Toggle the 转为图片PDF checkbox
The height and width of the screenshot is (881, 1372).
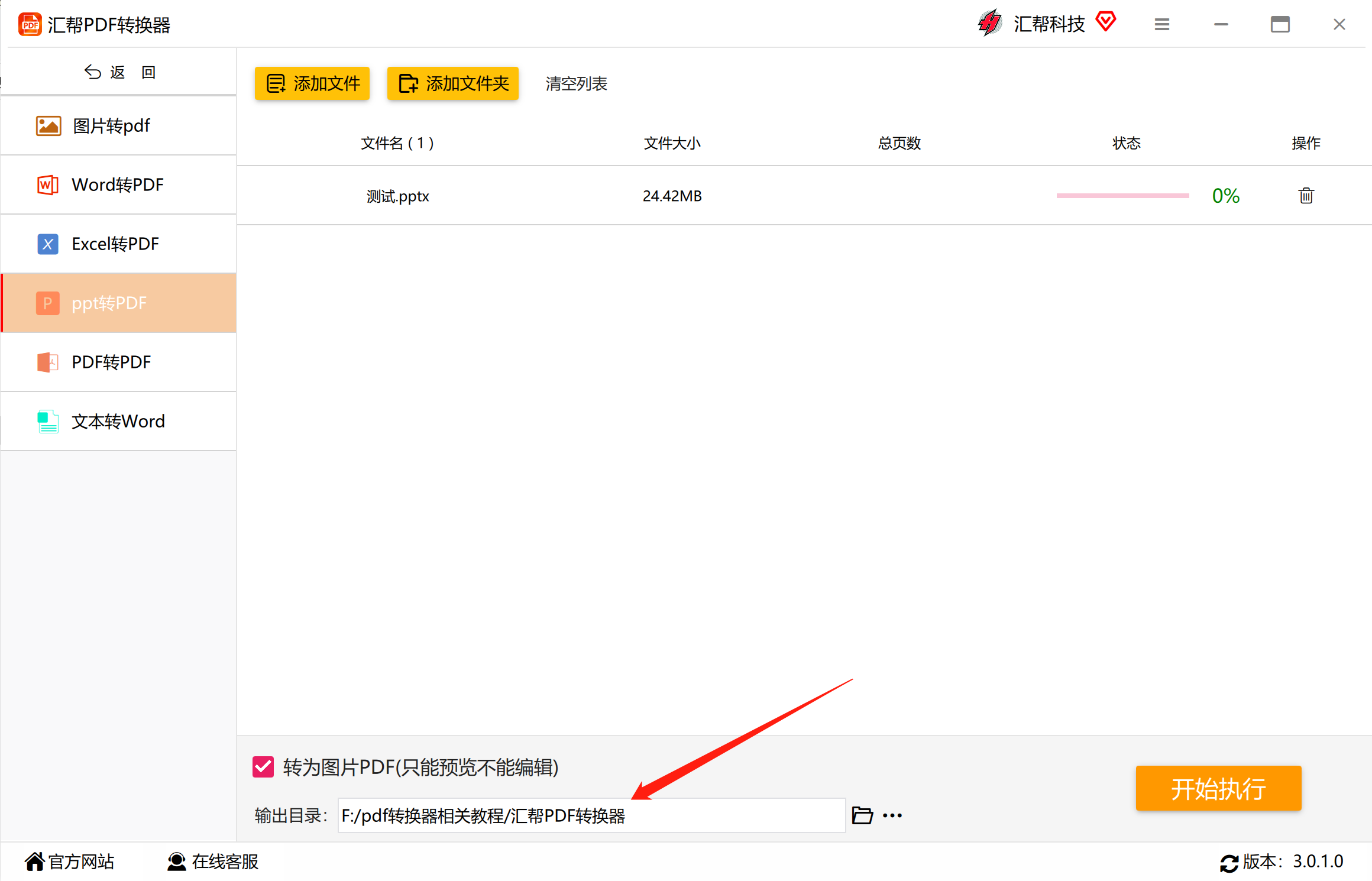point(263,767)
